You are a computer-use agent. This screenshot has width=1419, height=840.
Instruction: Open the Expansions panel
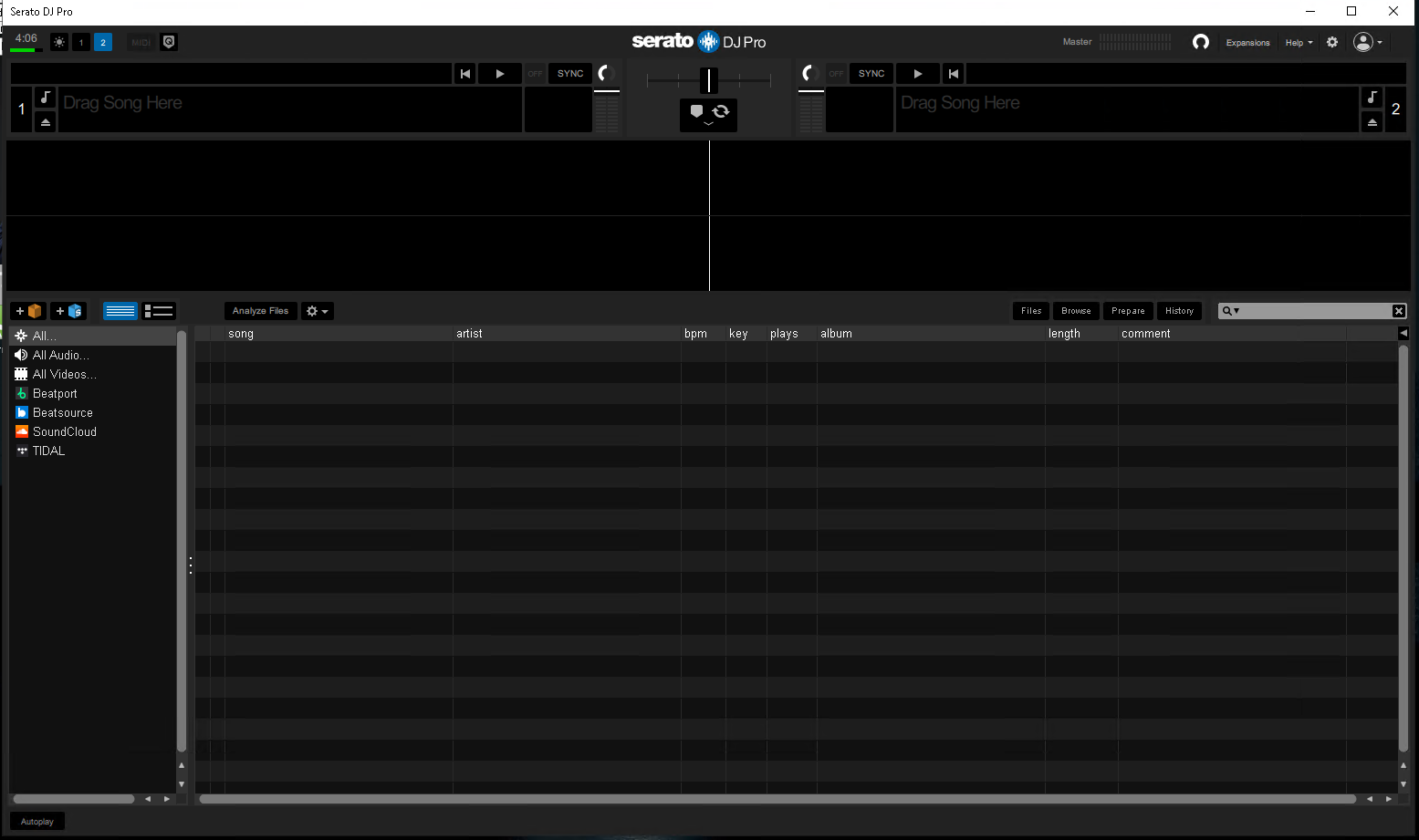1247,43
